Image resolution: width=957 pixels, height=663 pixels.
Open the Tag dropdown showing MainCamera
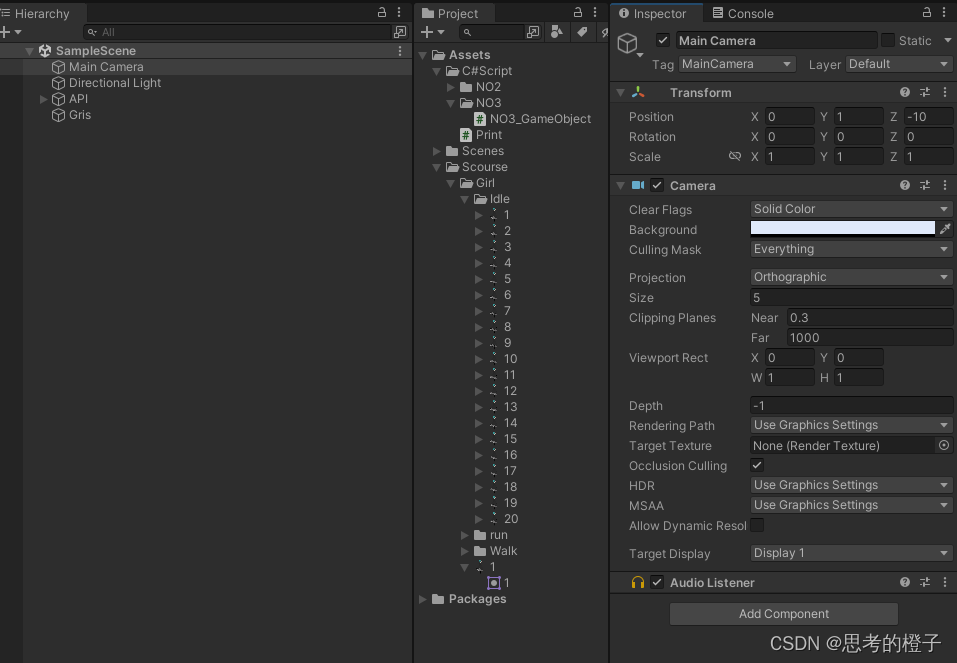(x=736, y=63)
